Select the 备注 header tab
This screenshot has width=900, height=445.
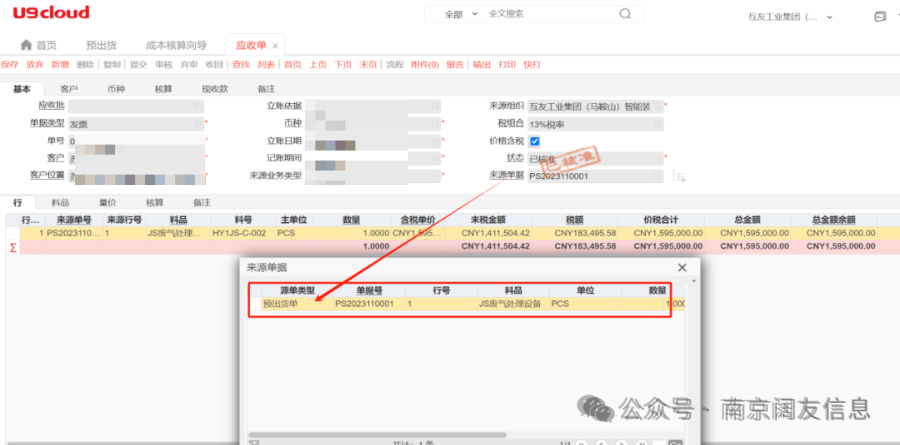pos(266,89)
